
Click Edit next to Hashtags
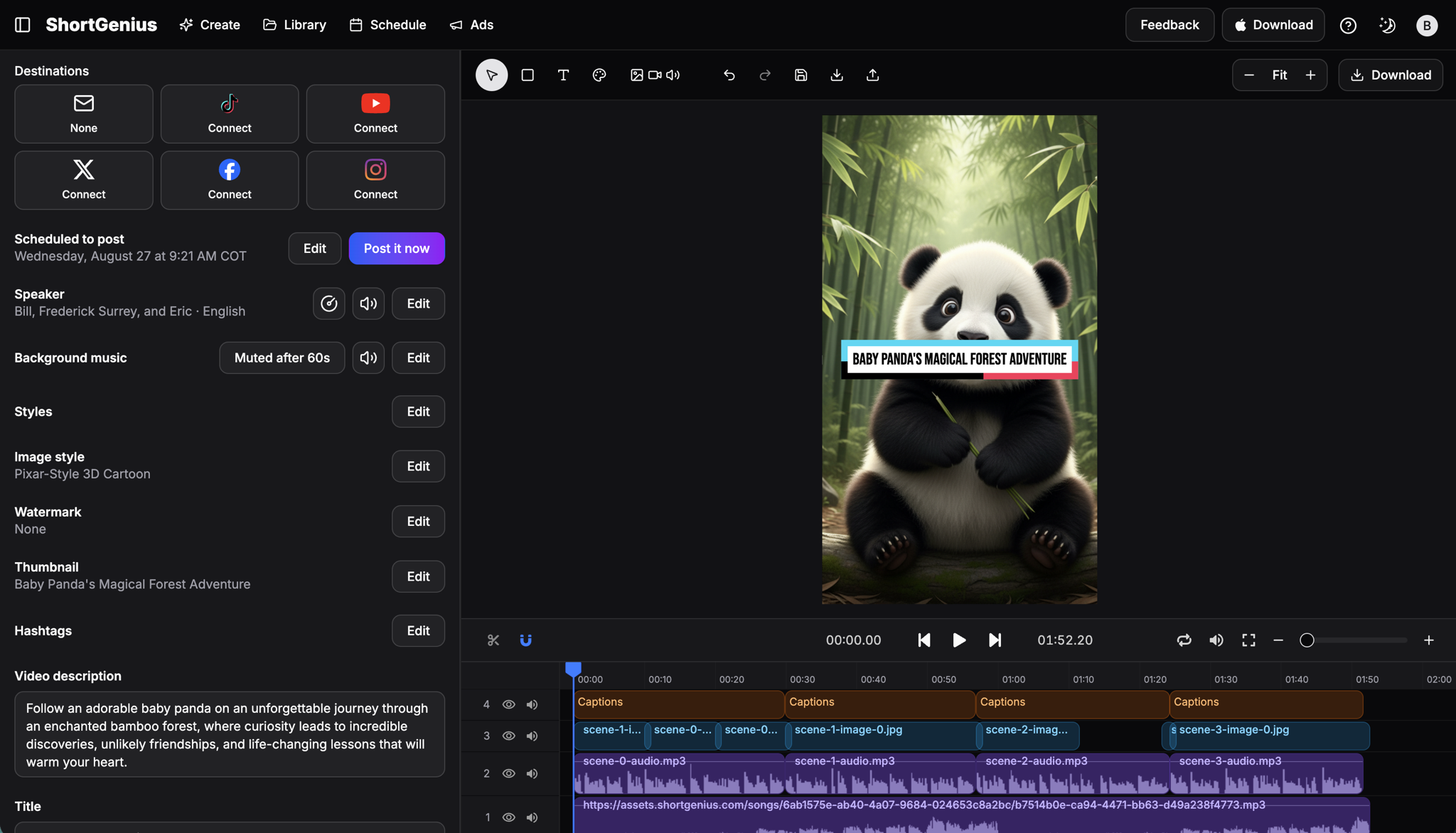[x=417, y=630]
